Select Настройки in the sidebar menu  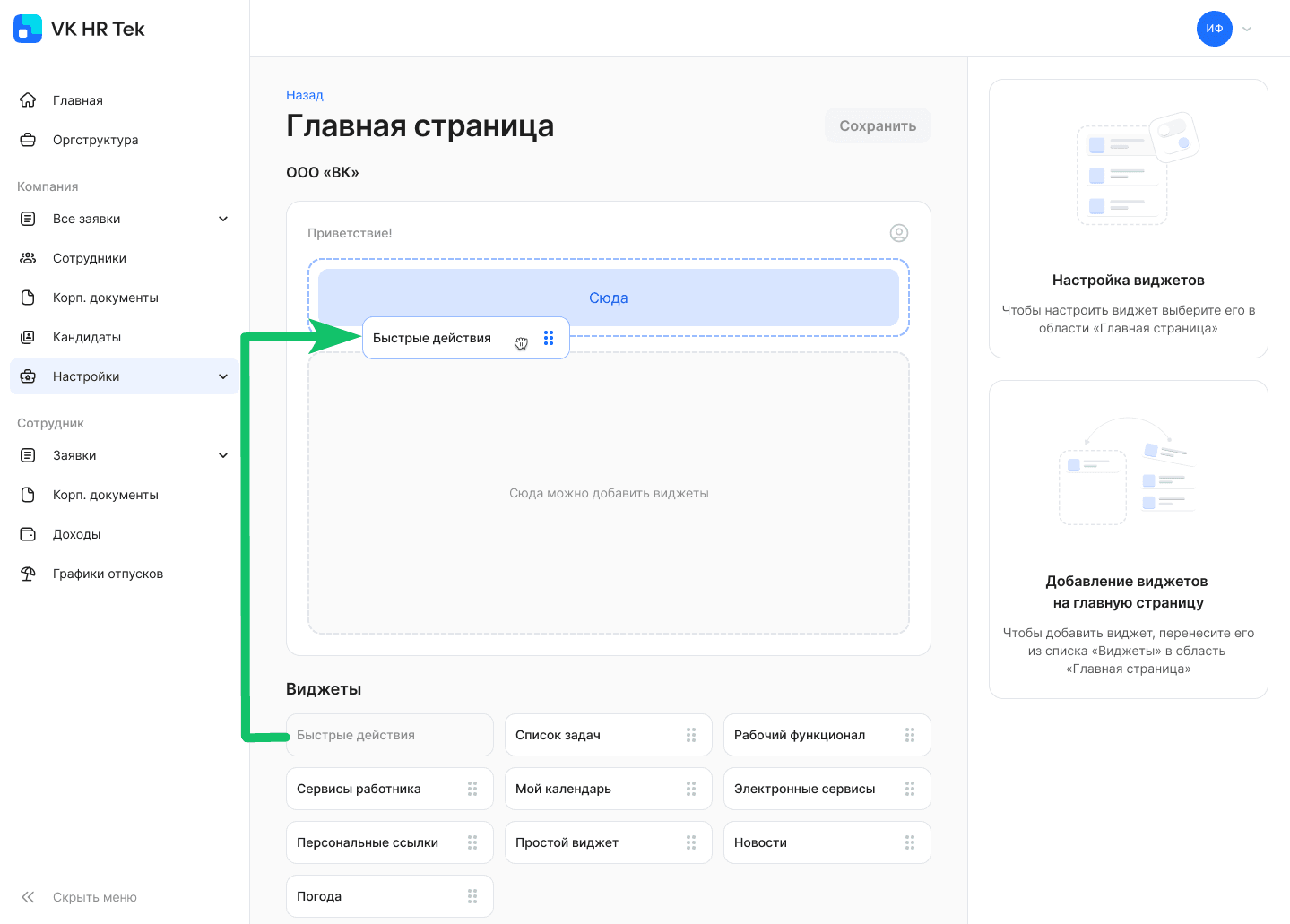click(86, 376)
